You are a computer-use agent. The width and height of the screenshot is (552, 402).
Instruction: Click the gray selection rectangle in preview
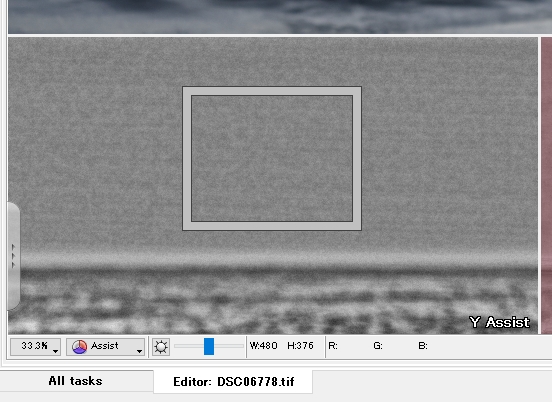[272, 158]
